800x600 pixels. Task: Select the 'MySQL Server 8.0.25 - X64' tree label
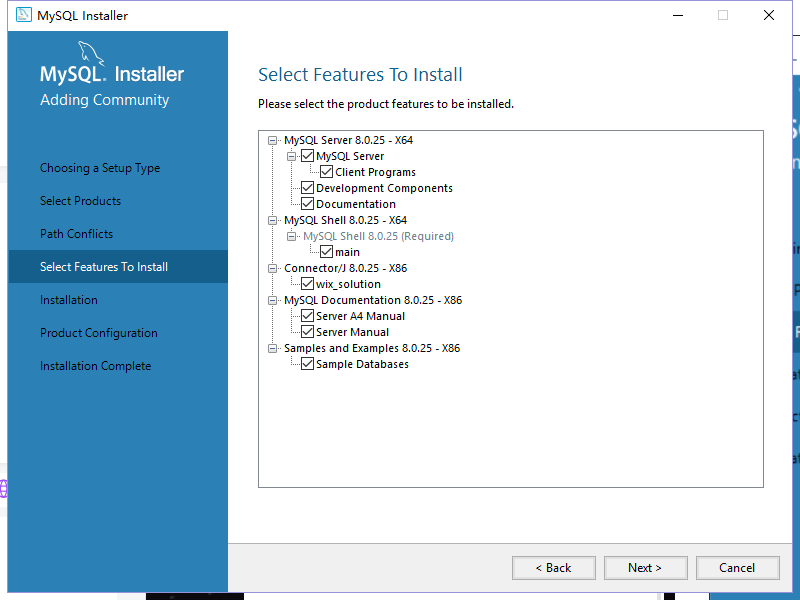348,140
